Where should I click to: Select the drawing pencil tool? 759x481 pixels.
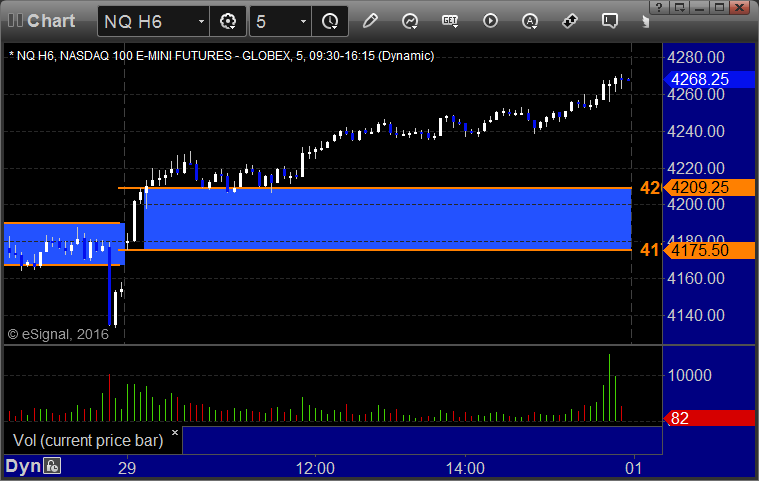coord(370,21)
